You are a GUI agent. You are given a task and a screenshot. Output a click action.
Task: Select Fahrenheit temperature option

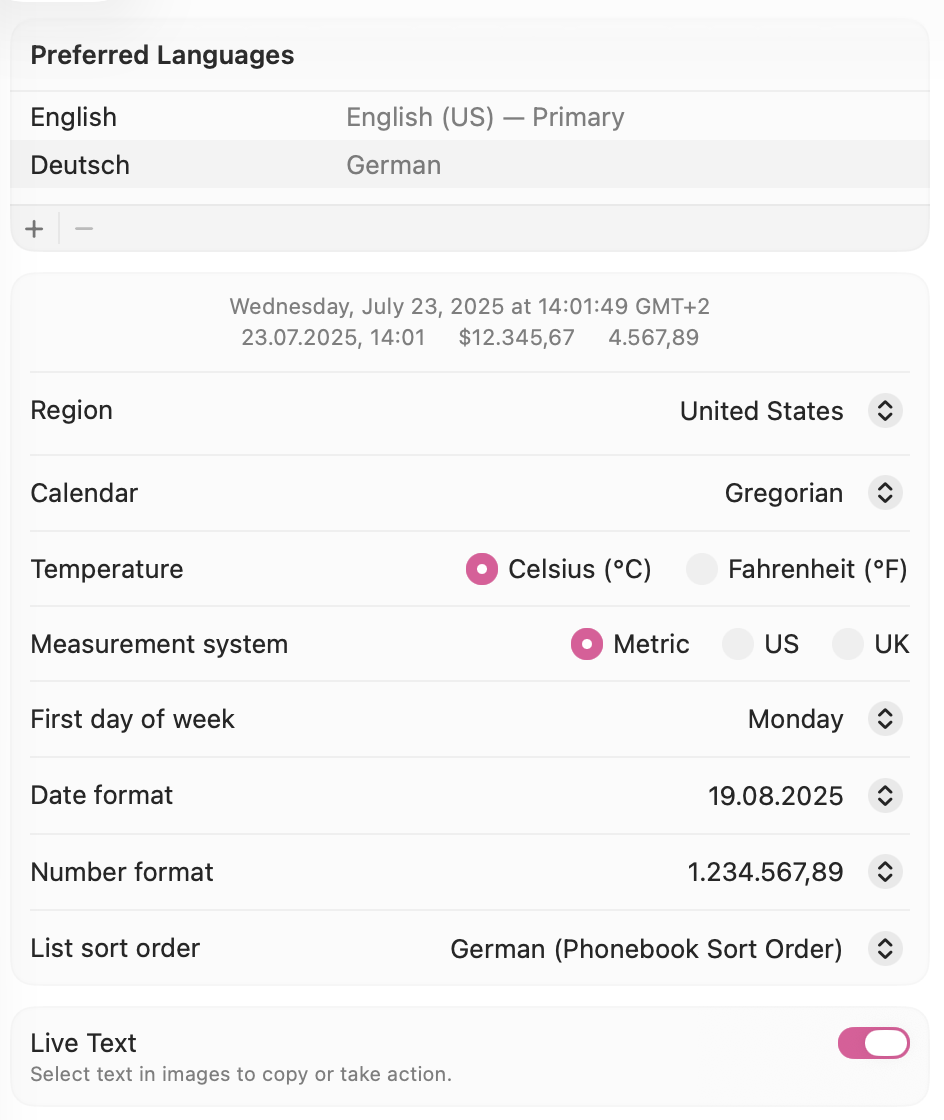pos(702,570)
